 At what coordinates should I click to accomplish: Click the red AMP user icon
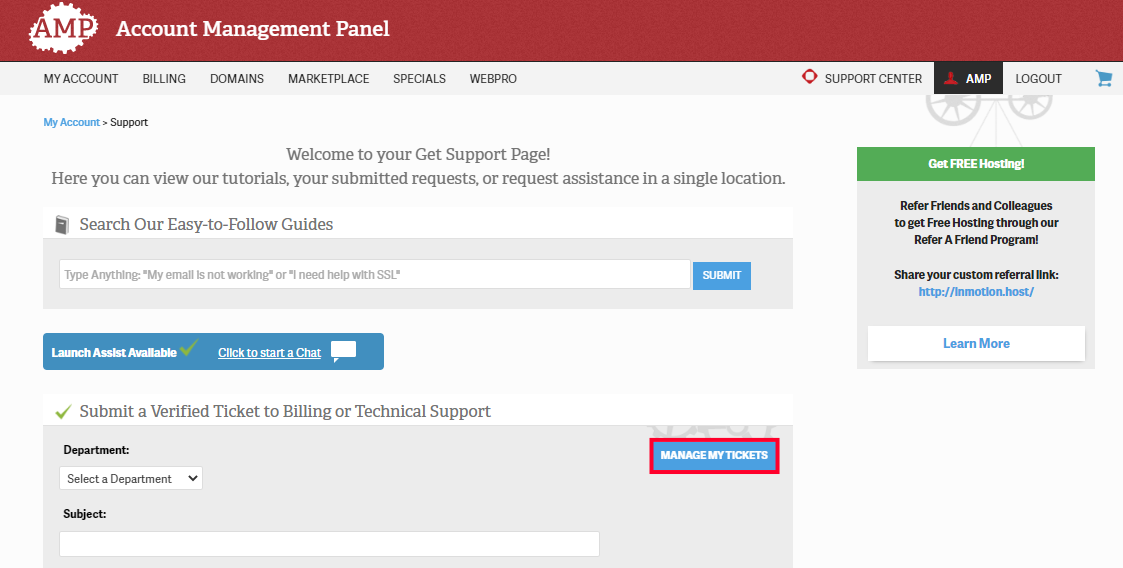coord(951,78)
